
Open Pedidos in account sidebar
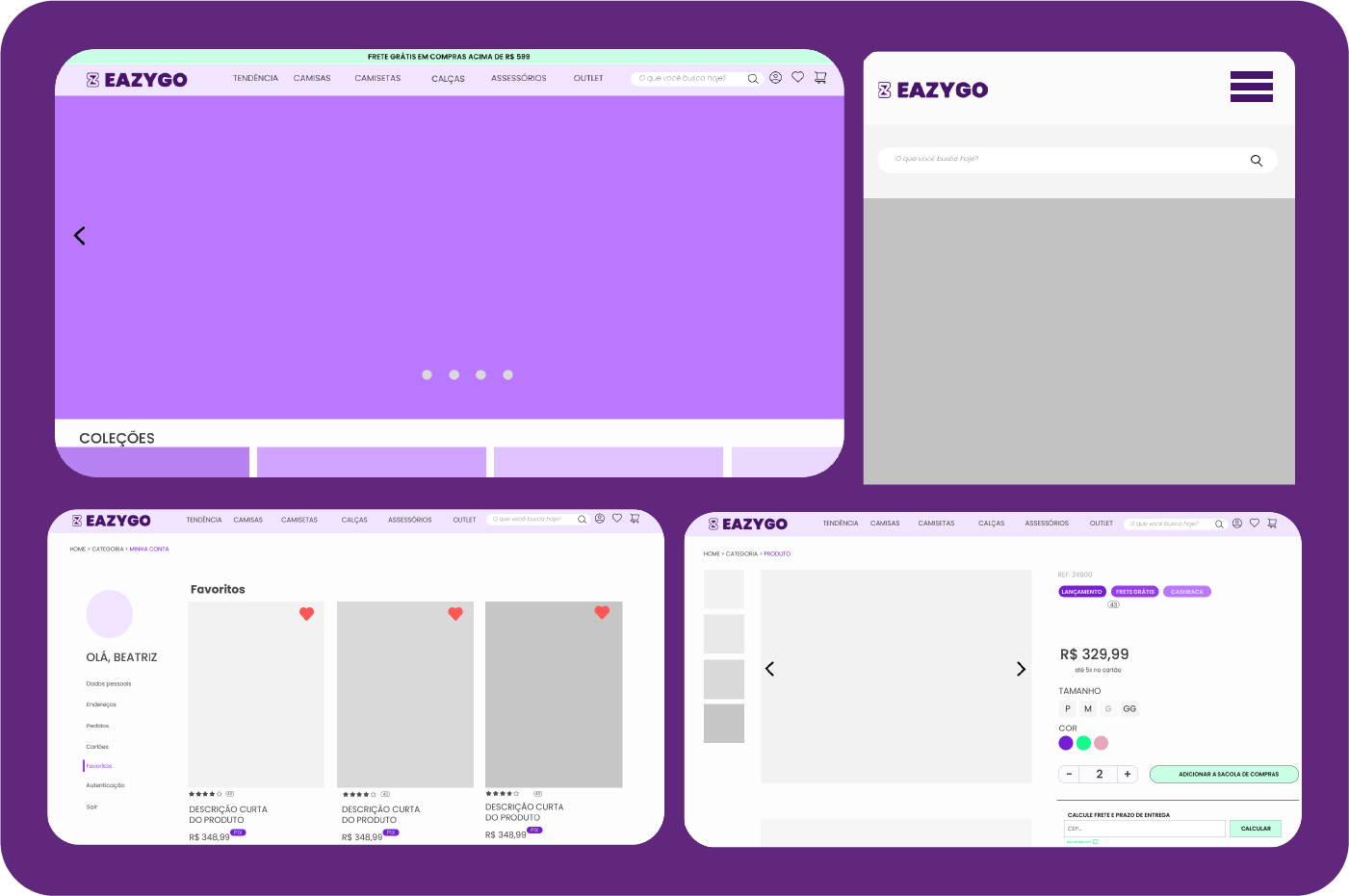click(97, 726)
